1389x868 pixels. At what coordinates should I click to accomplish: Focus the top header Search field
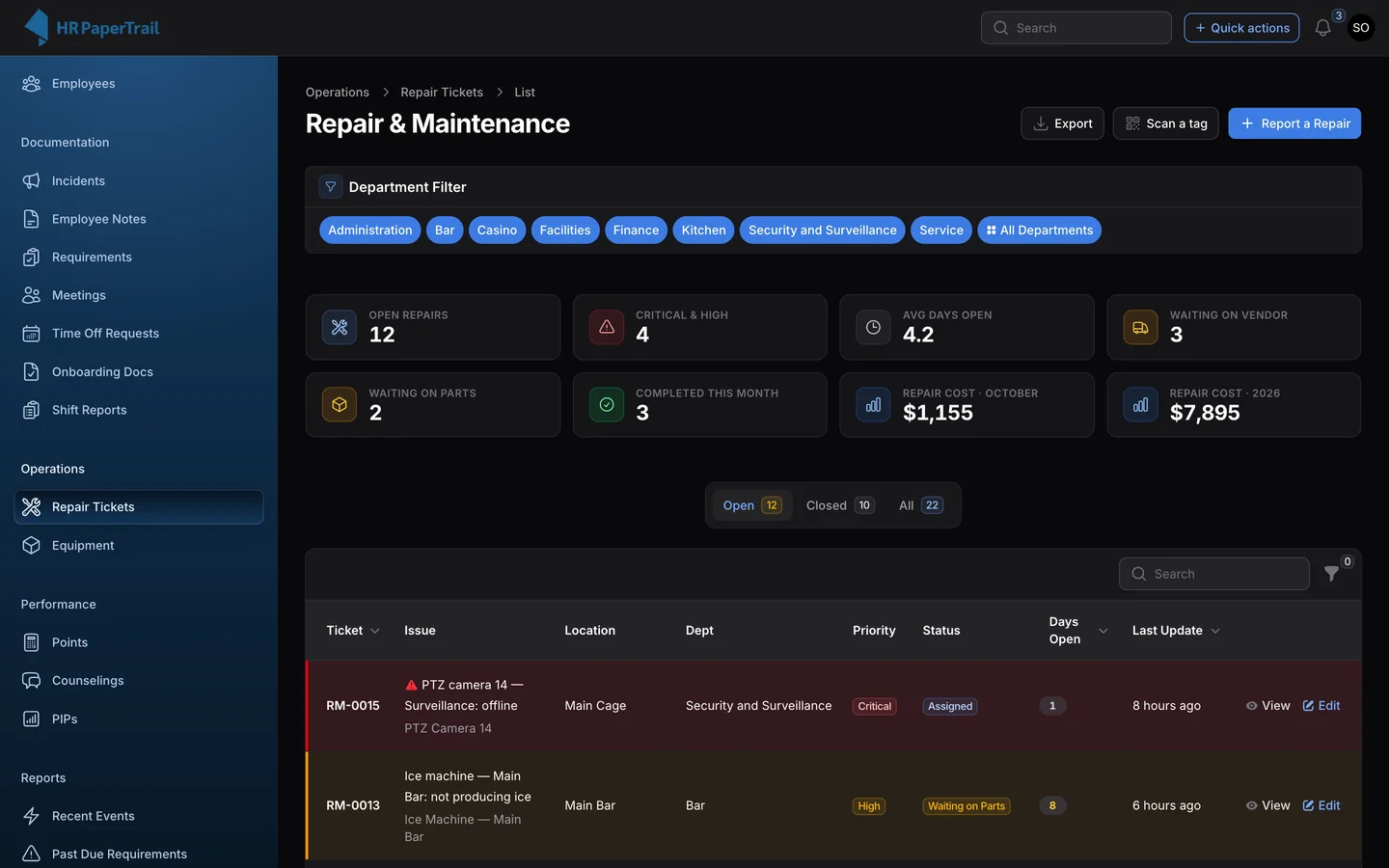pyautogui.click(x=1076, y=28)
